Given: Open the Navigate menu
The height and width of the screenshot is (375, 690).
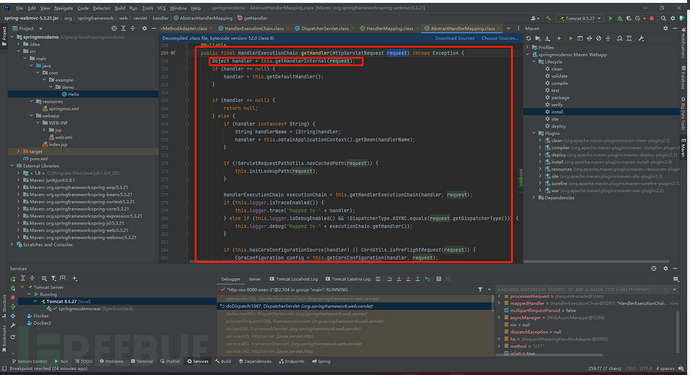Looking at the screenshot, I should tap(64, 8).
